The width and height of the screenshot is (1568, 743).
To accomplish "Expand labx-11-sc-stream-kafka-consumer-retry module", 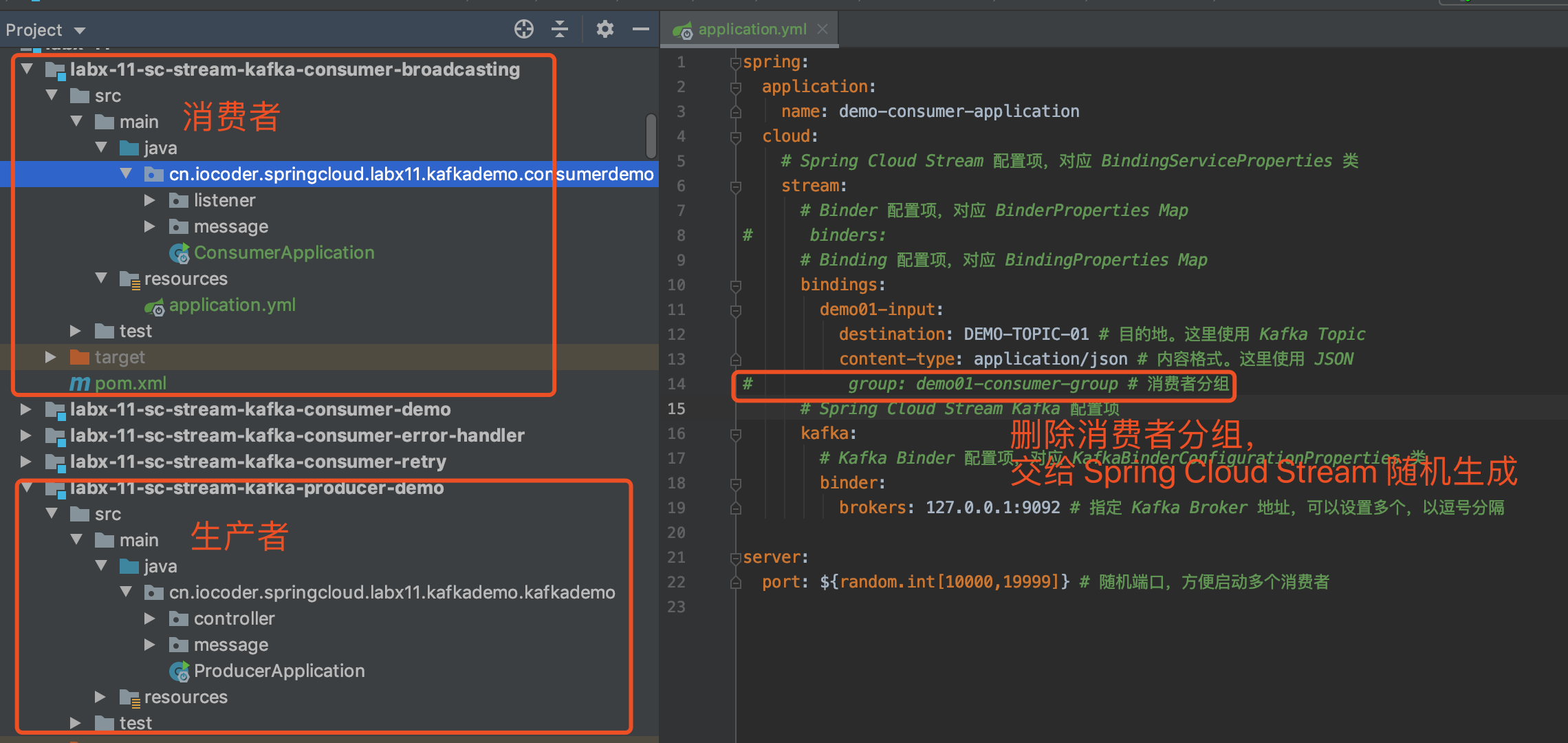I will [x=25, y=462].
